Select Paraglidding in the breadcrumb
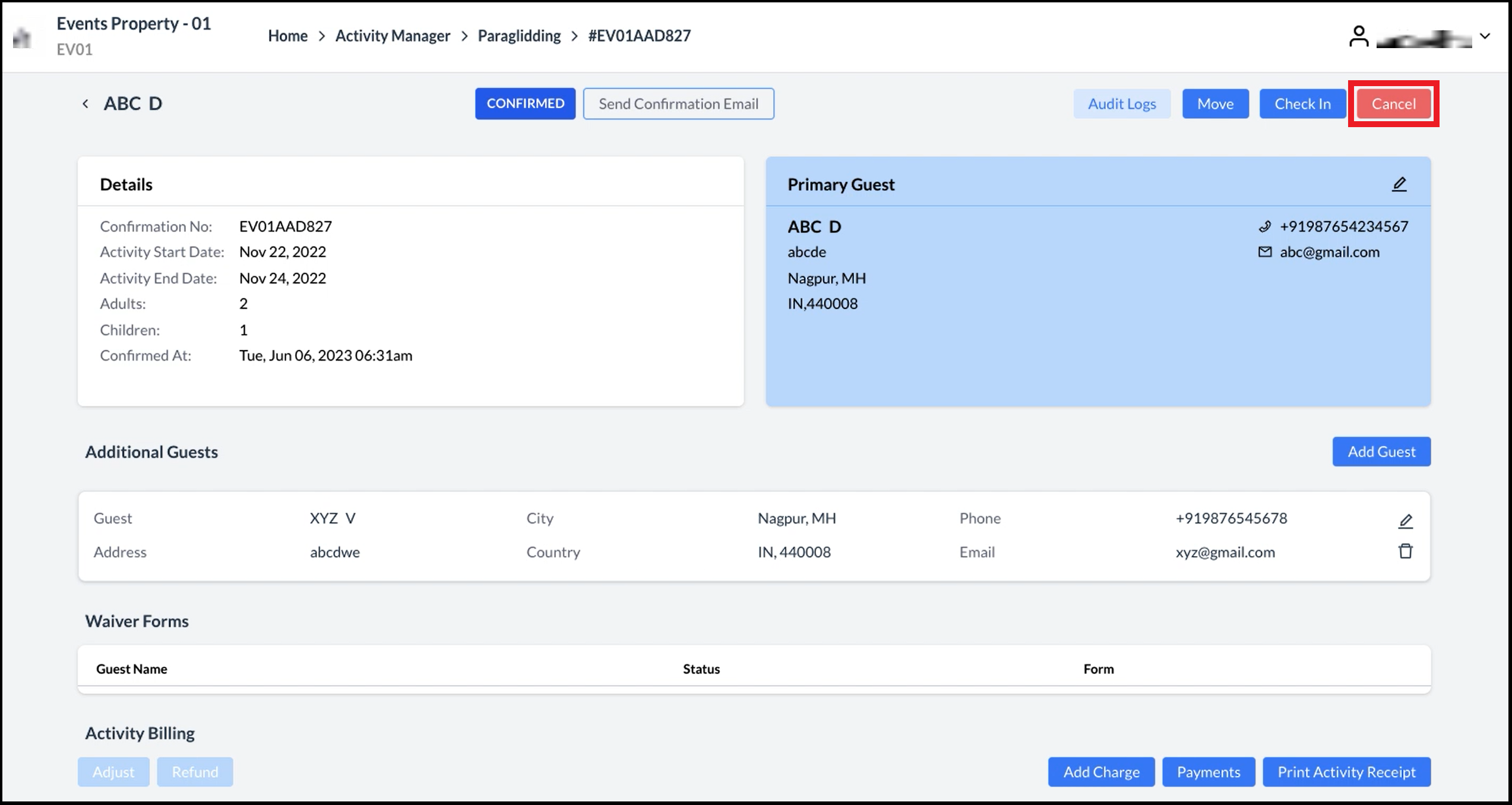Screen dimensions: 1512x805 (x=518, y=36)
